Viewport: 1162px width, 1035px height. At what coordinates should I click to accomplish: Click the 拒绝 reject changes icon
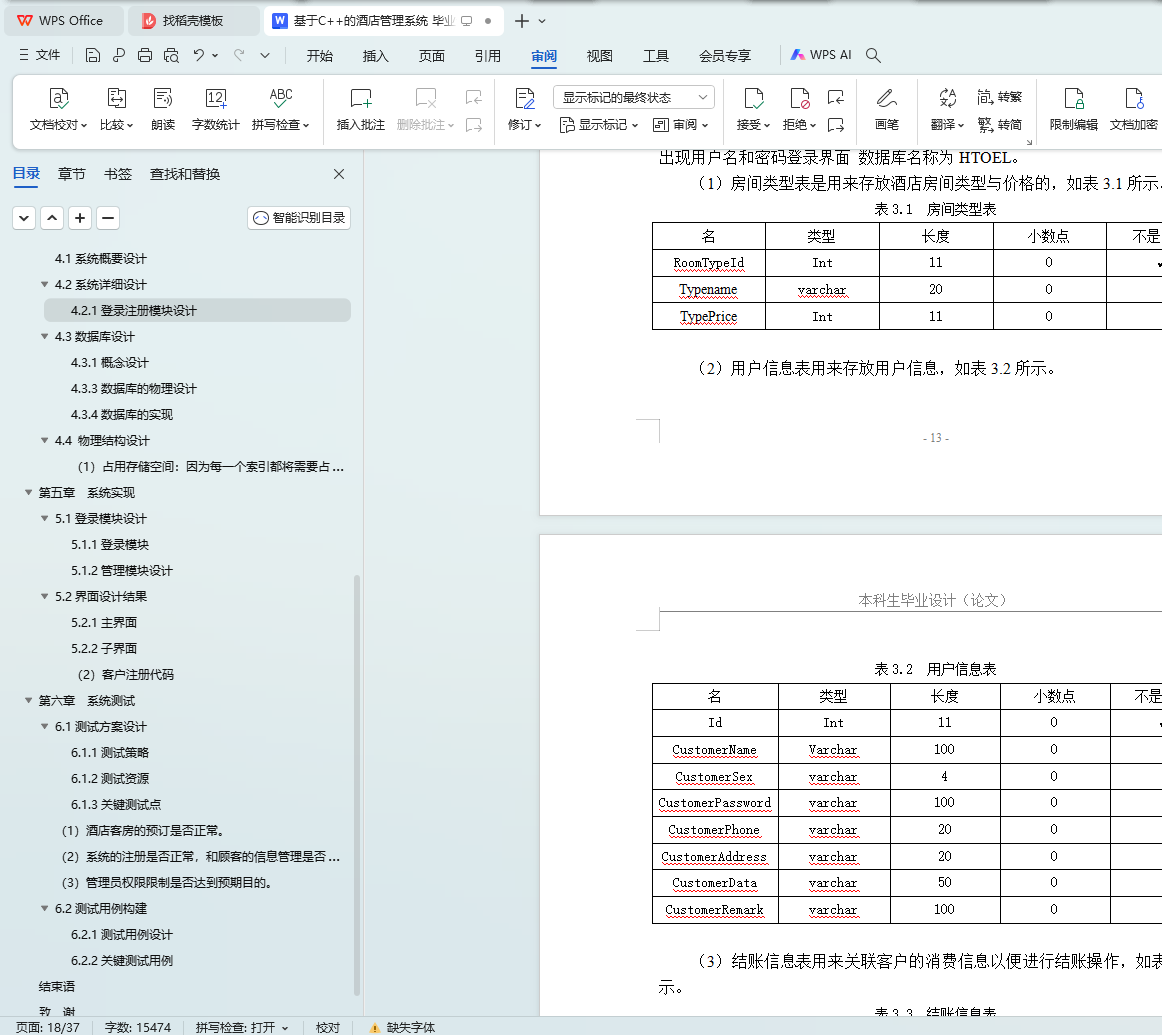click(800, 99)
